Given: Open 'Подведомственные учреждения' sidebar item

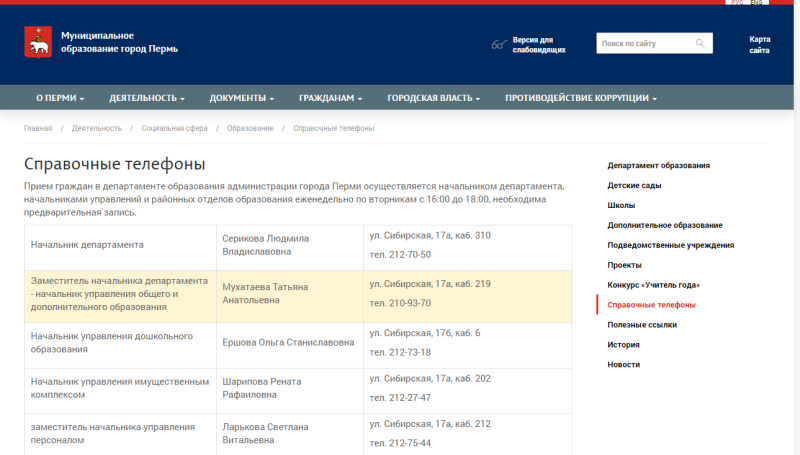Looking at the screenshot, I should click(x=670, y=245).
